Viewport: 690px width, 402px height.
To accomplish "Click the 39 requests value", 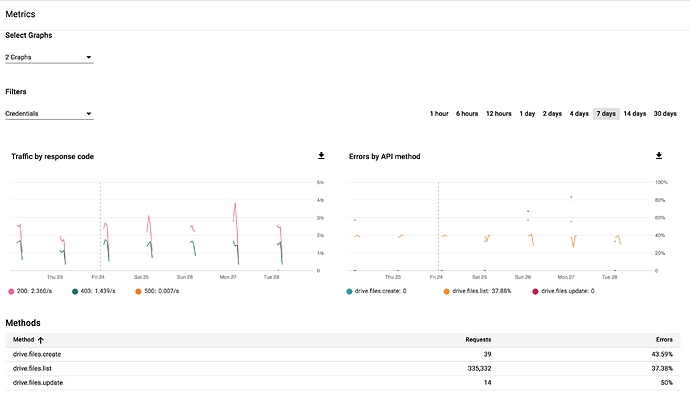I will click(487, 354).
